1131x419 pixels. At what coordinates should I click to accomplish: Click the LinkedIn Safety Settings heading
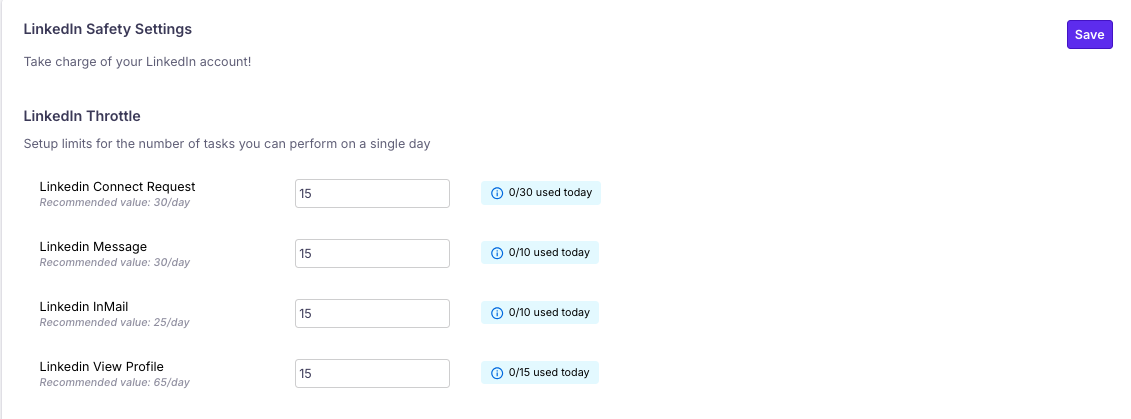[107, 29]
